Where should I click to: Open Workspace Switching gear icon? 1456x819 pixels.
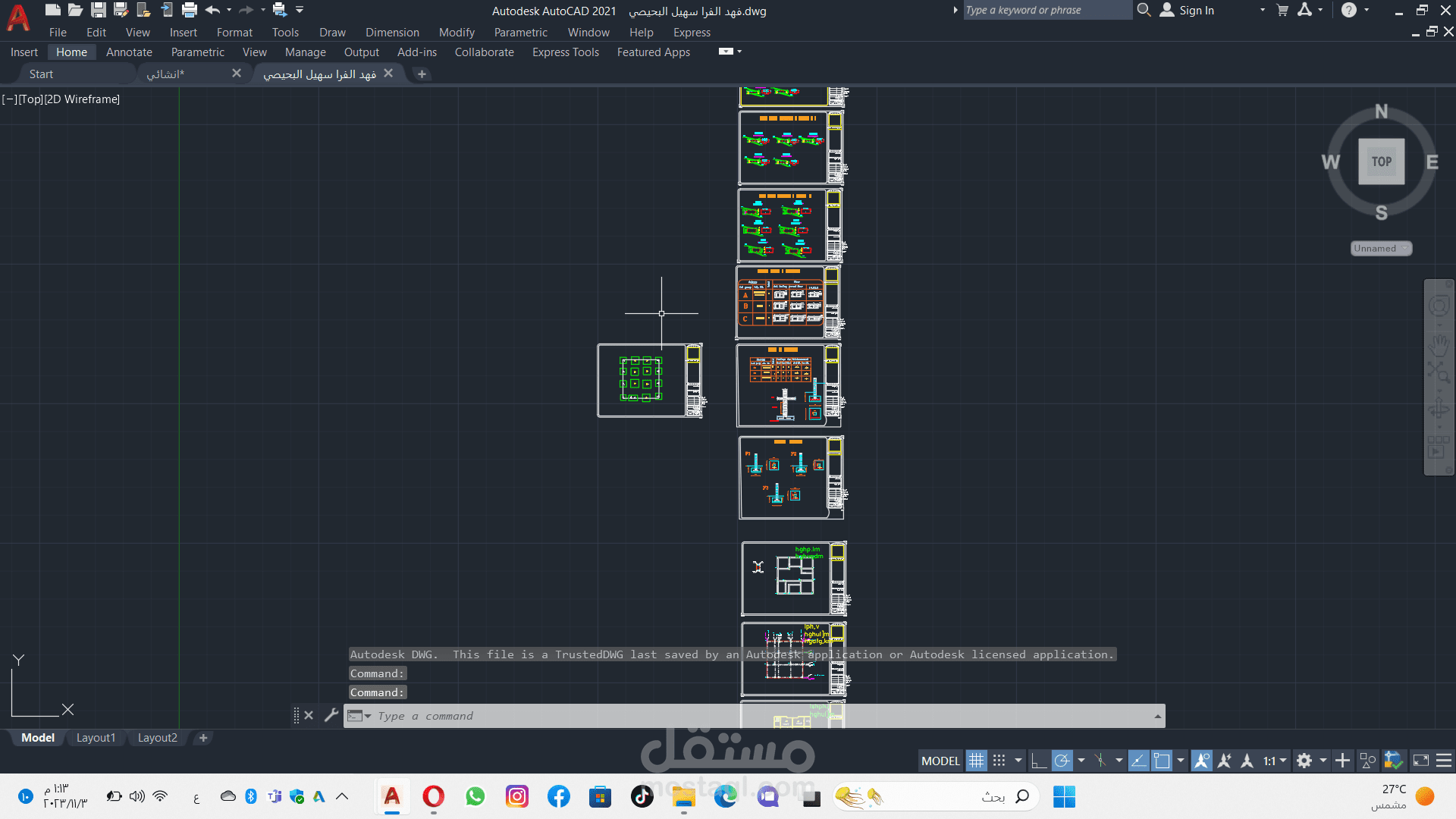click(1304, 761)
